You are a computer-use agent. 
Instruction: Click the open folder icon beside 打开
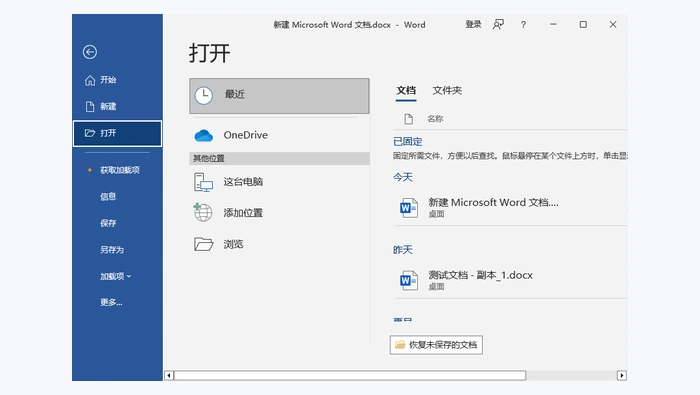pyautogui.click(x=90, y=133)
